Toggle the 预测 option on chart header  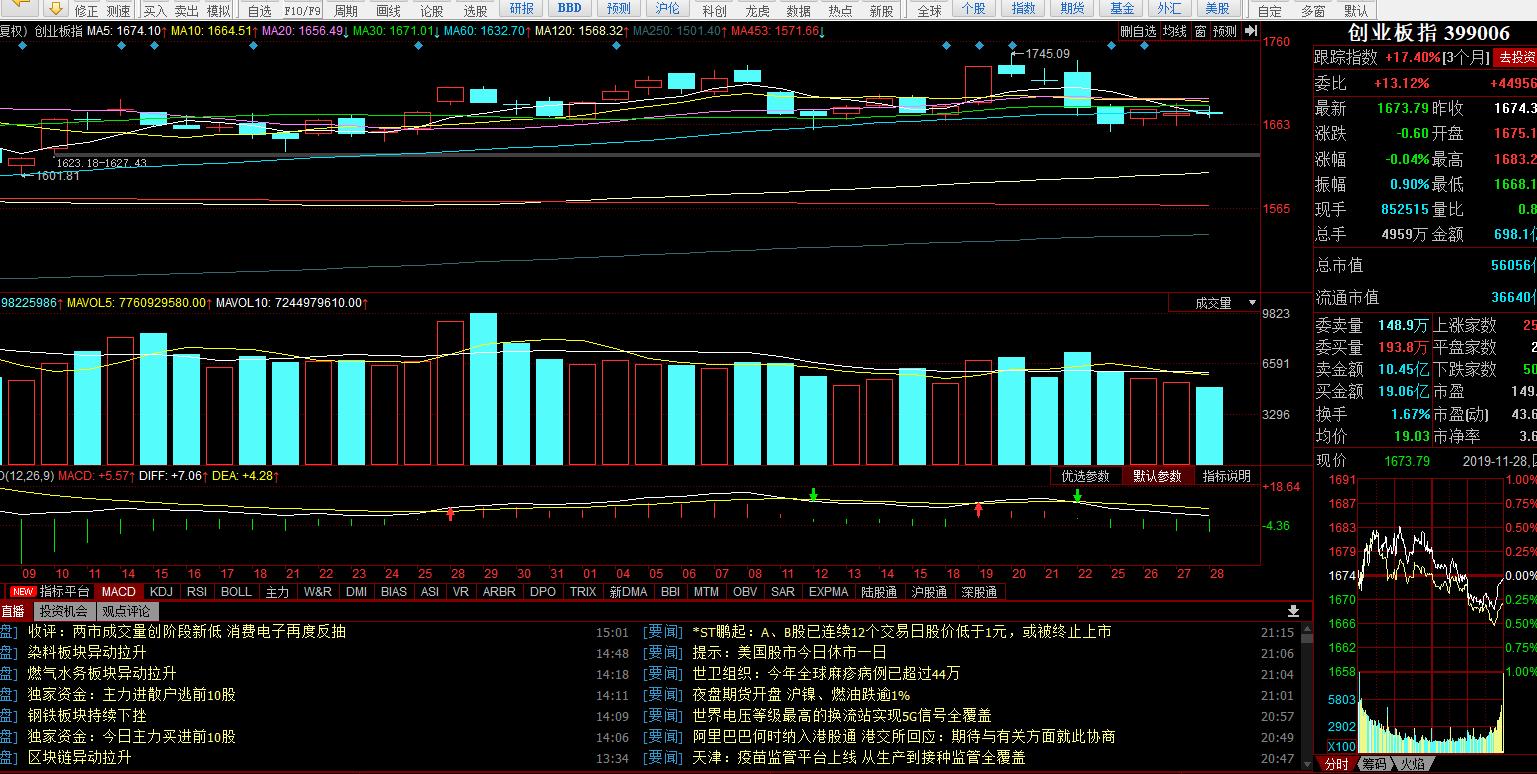click(x=1224, y=31)
